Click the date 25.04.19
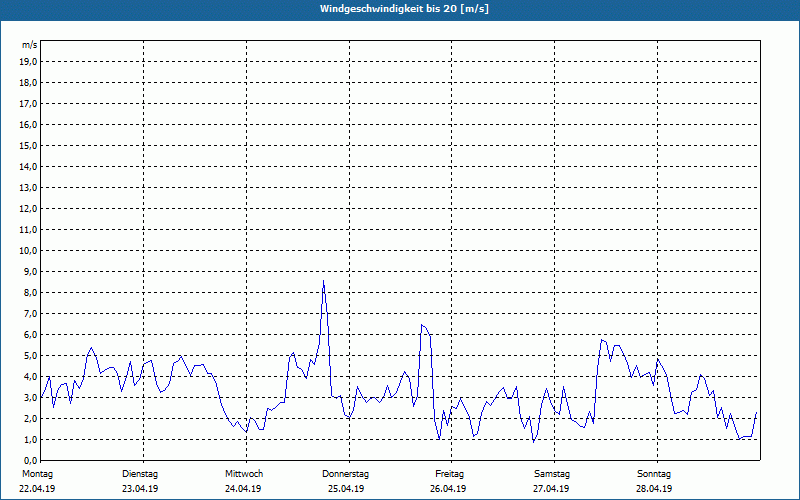The image size is (800, 500). coord(346,489)
